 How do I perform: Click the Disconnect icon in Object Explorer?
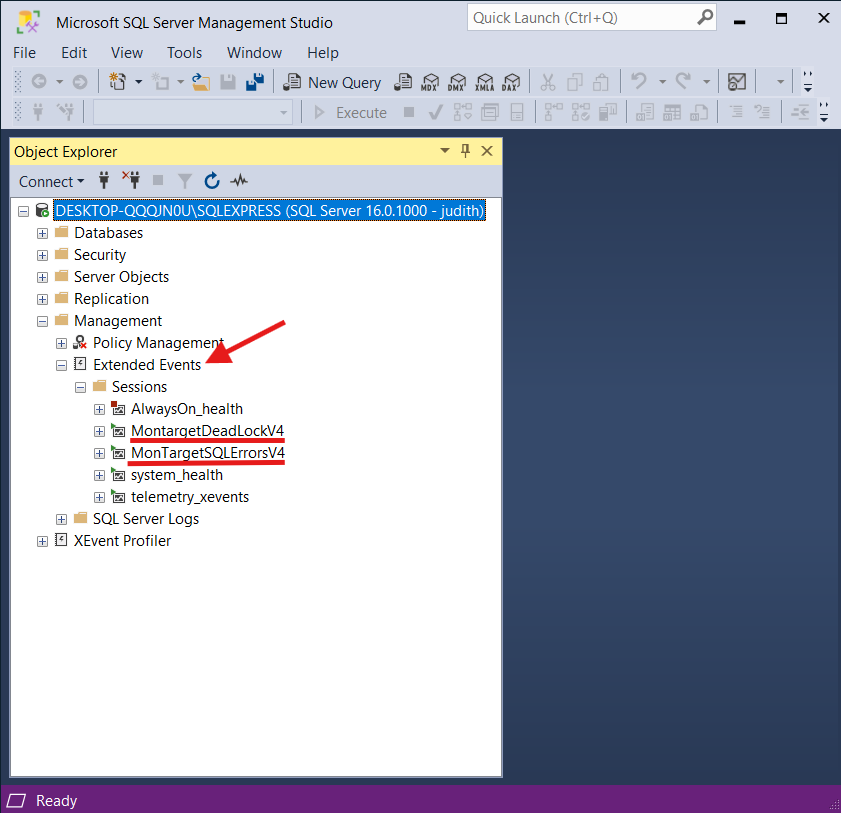click(131, 180)
